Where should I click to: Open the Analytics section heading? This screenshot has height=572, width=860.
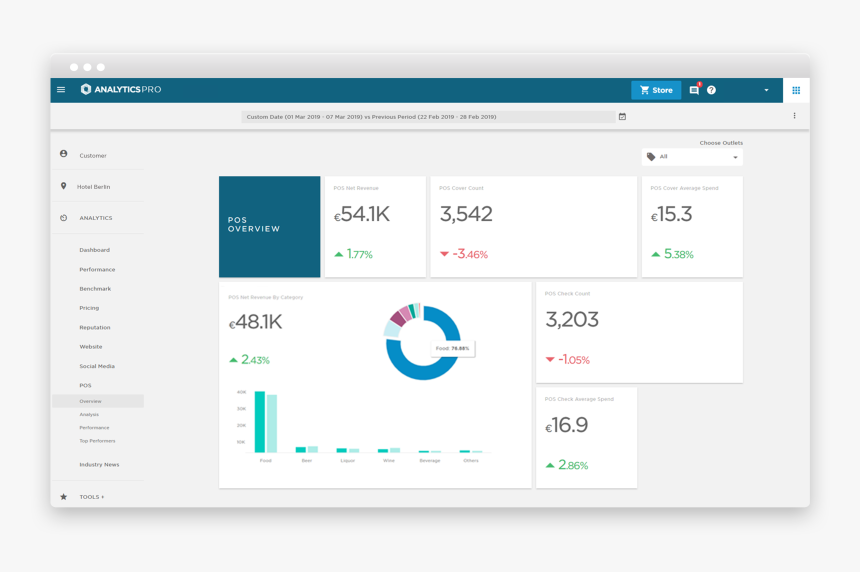tap(95, 218)
